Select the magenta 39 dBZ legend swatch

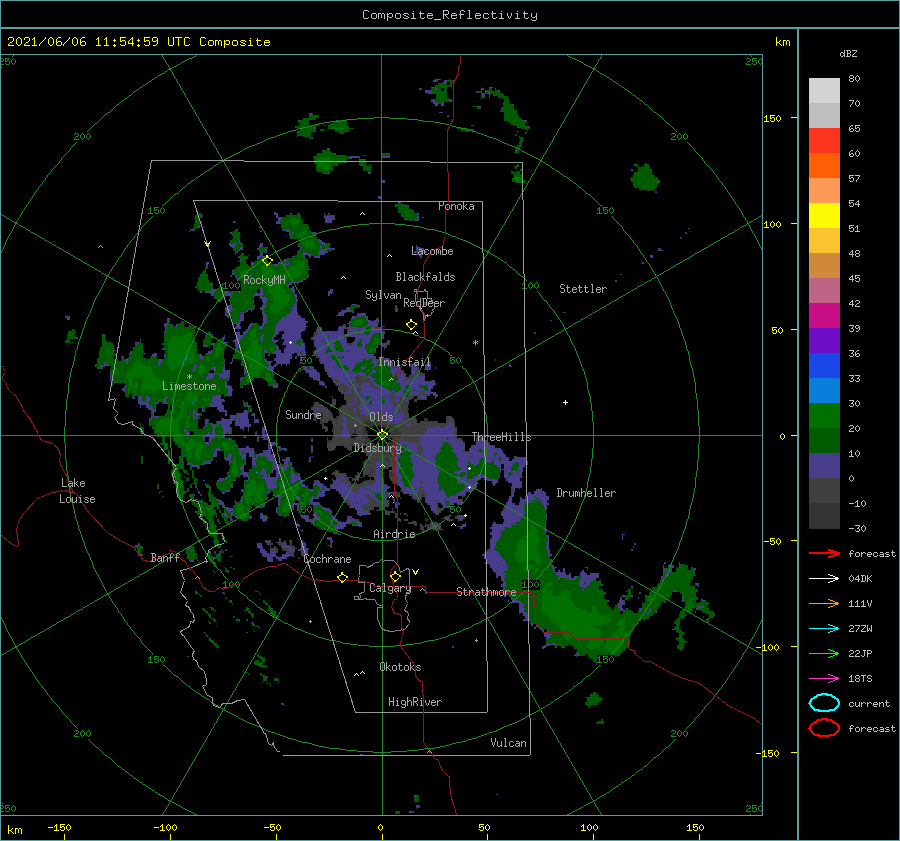click(x=824, y=315)
